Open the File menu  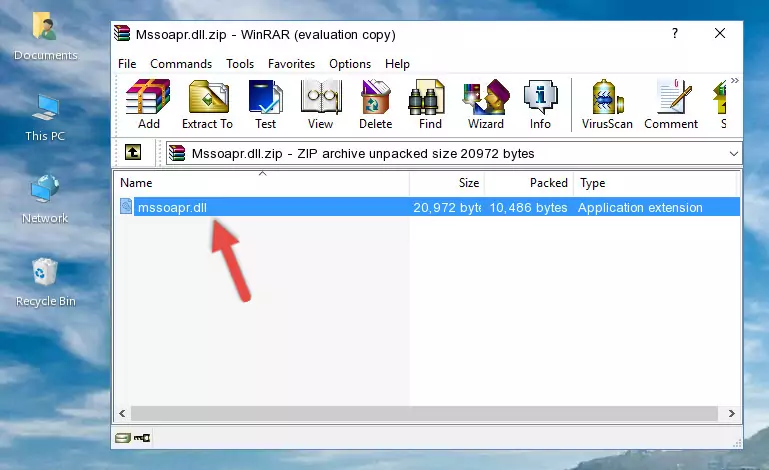pyautogui.click(x=127, y=64)
